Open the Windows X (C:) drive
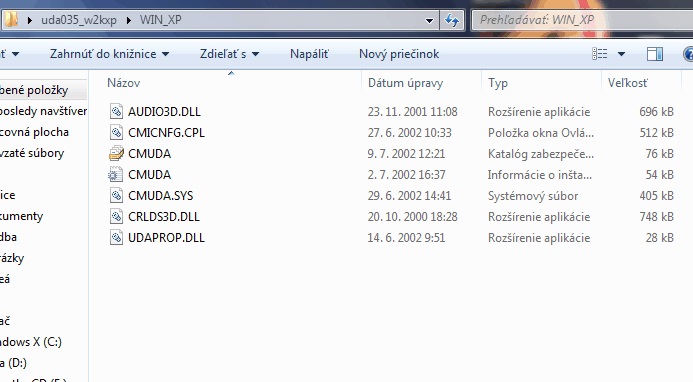 pyautogui.click(x=31, y=342)
